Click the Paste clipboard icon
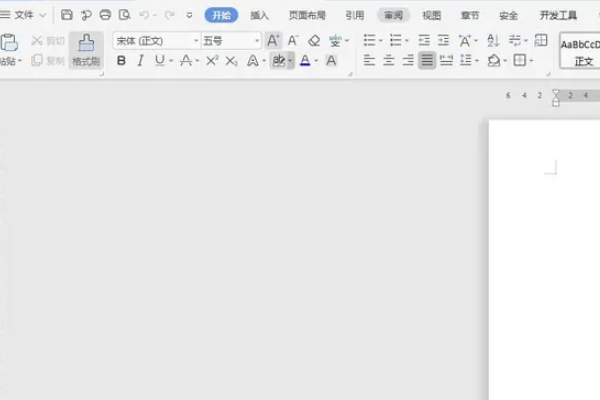Image resolution: width=600 pixels, height=400 pixels. [x=9, y=42]
